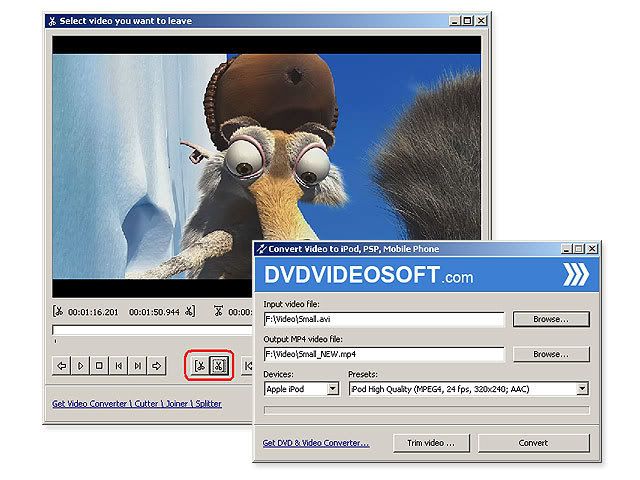Image resolution: width=640 pixels, height=480 pixels.
Task: Click the DVDVideoSoft triple-chevron logo icon
Action: click(574, 275)
